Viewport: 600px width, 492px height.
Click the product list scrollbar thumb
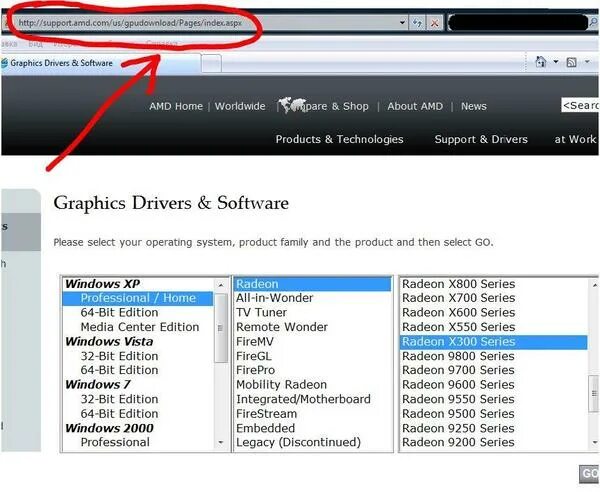594,394
